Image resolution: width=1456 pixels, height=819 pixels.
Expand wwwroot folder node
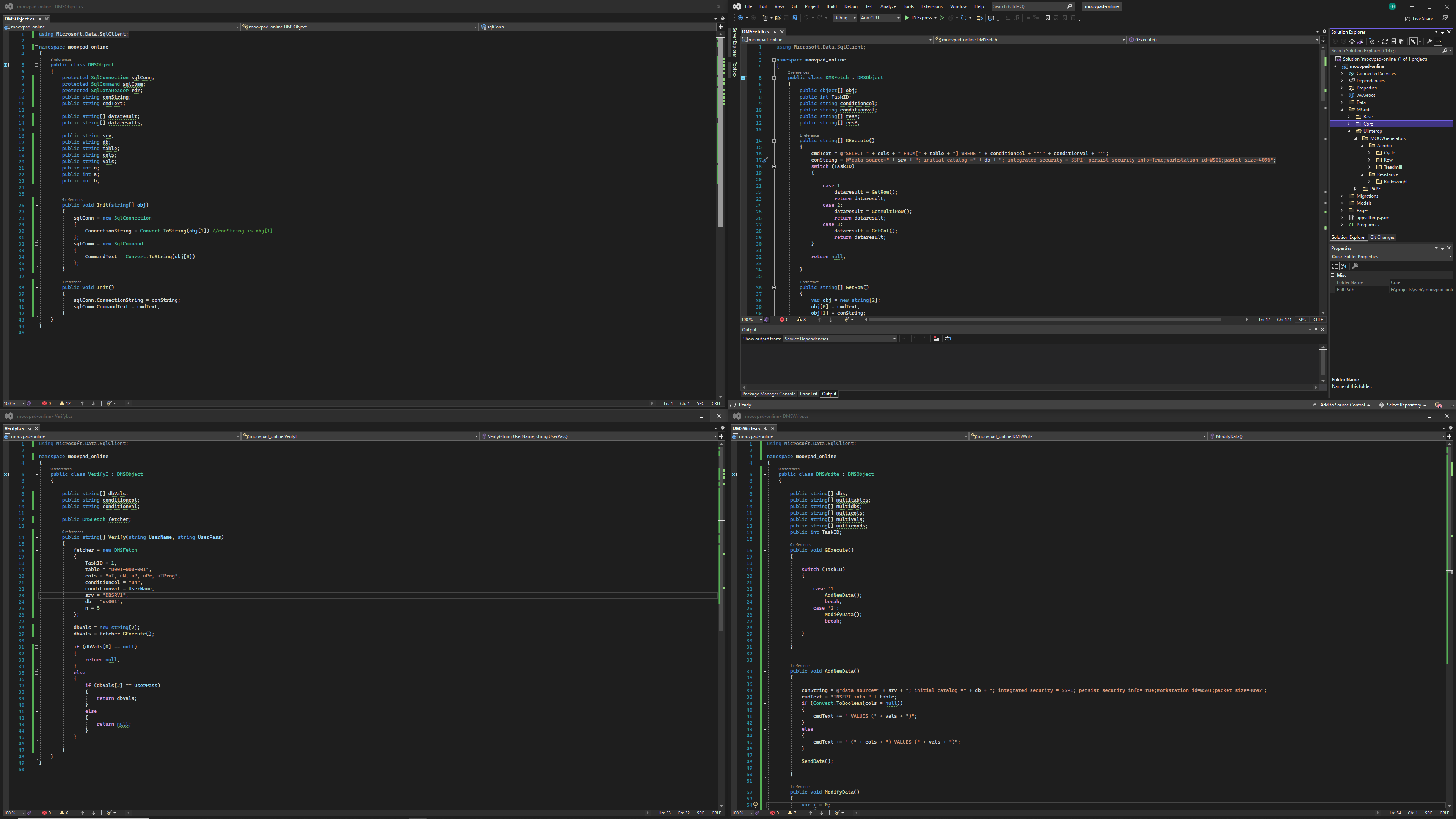pyautogui.click(x=1342, y=95)
